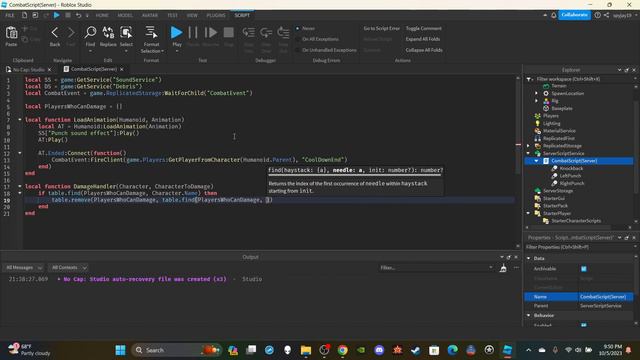The height and width of the screenshot is (360, 640).
Task: Click the Undo arrow in quick-access toolbar
Action: 78,15
